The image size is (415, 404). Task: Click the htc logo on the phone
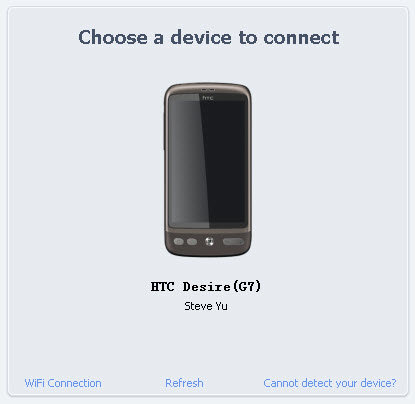click(x=208, y=98)
